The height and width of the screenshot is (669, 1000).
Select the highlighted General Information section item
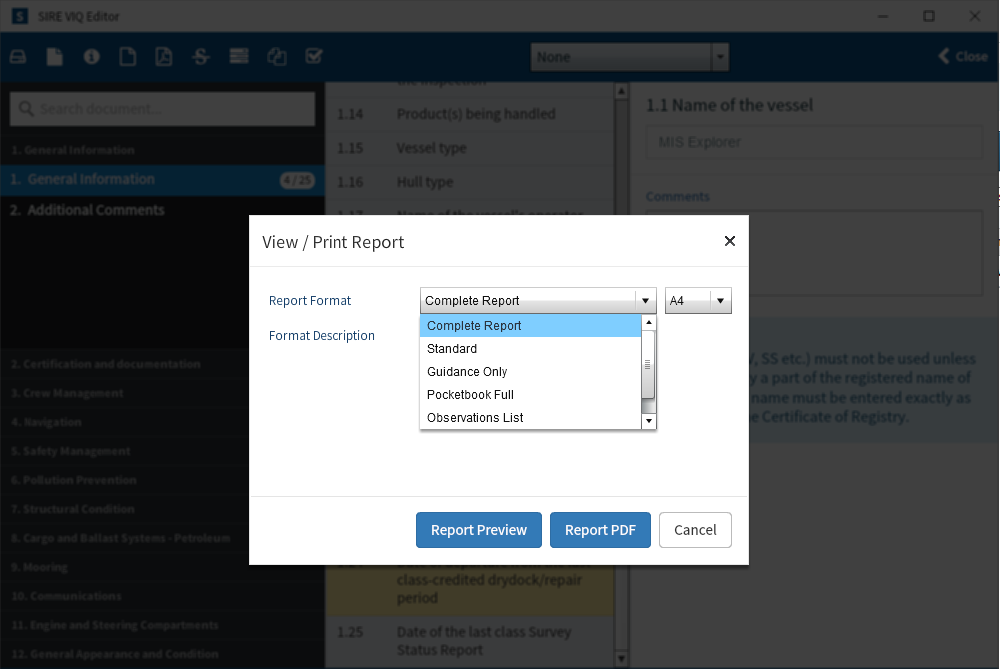click(x=162, y=180)
